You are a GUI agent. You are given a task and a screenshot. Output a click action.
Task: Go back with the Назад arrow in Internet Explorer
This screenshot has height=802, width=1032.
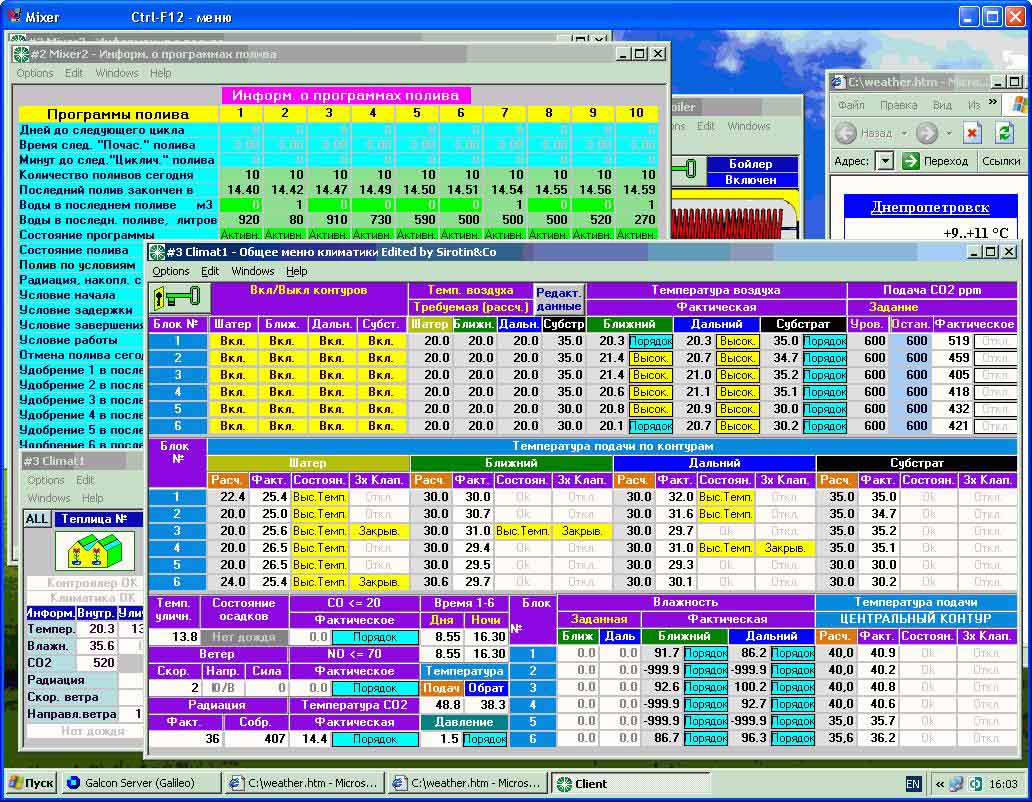click(846, 133)
